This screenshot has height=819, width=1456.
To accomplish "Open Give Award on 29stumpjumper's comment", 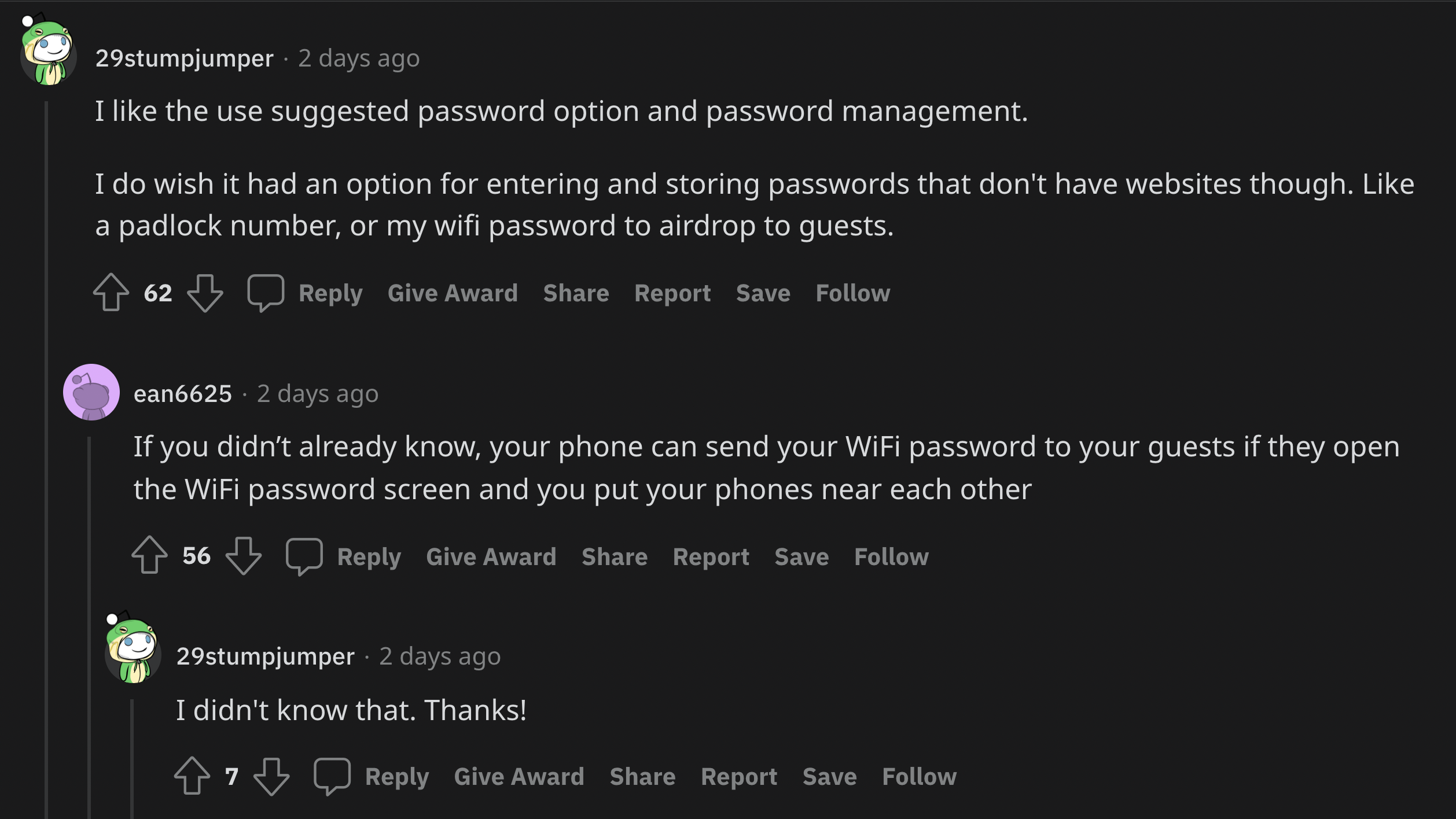I will click(x=452, y=293).
